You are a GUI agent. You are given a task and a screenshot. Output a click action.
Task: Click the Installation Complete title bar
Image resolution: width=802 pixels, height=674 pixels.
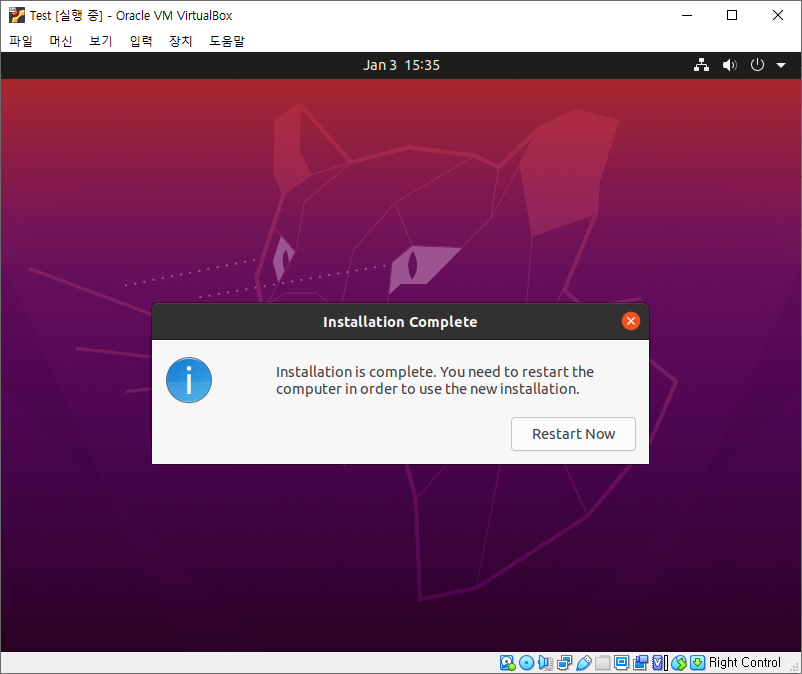point(400,322)
